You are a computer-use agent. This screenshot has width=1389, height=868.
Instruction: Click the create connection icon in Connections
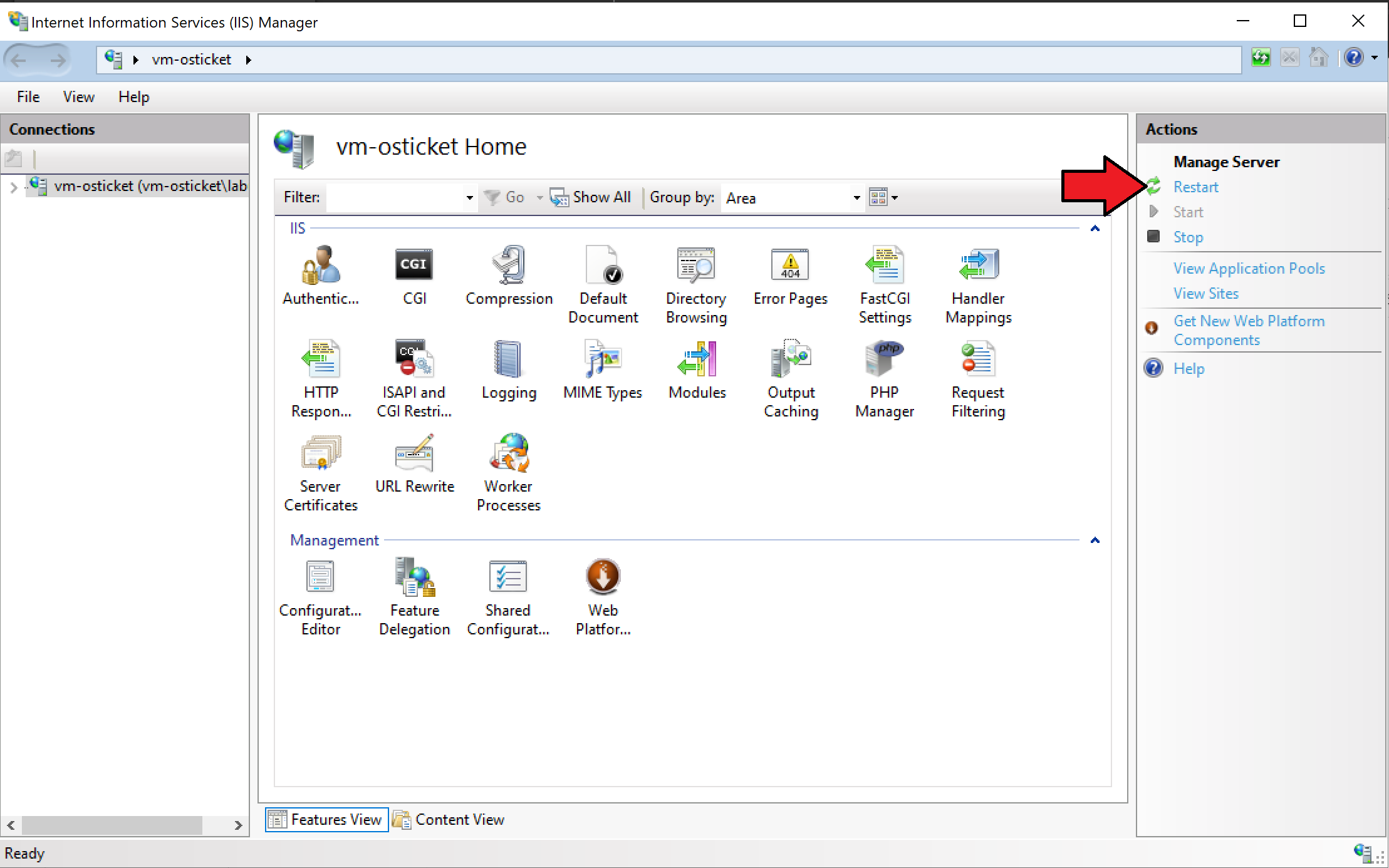[x=14, y=158]
